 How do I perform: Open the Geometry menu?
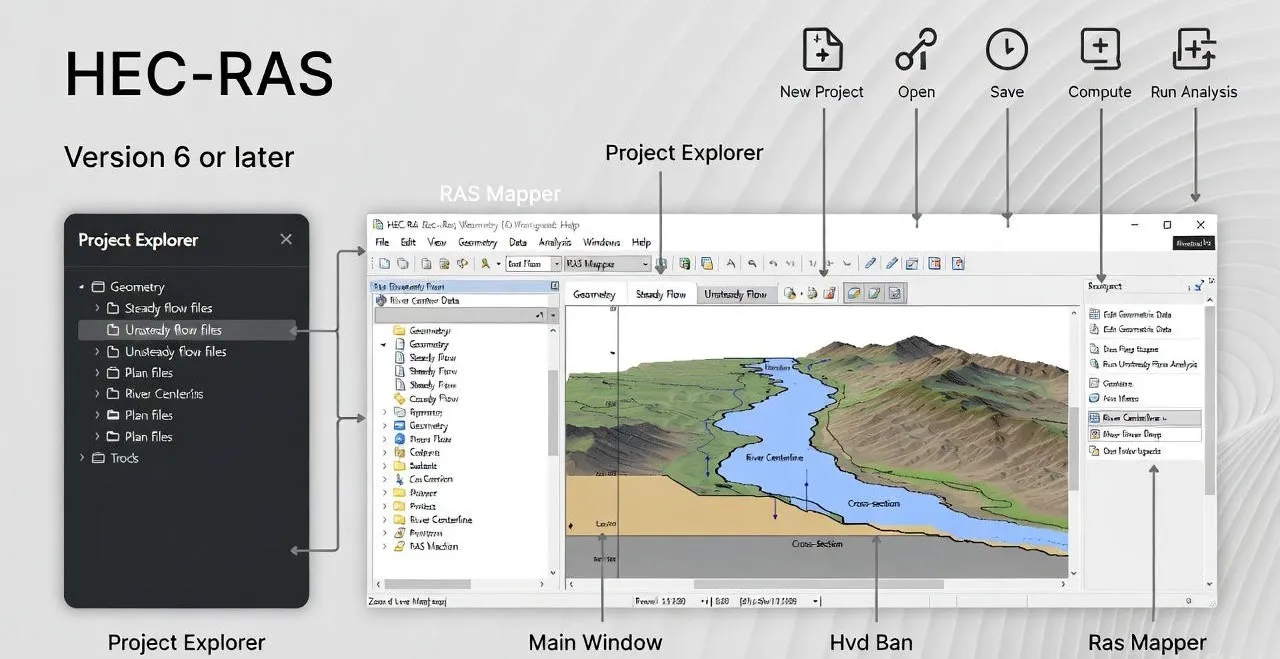point(478,242)
